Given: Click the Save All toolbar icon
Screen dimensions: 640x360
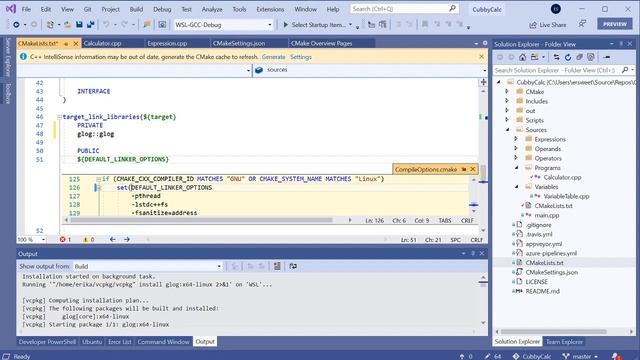Looking at the screenshot, I should [90, 25].
